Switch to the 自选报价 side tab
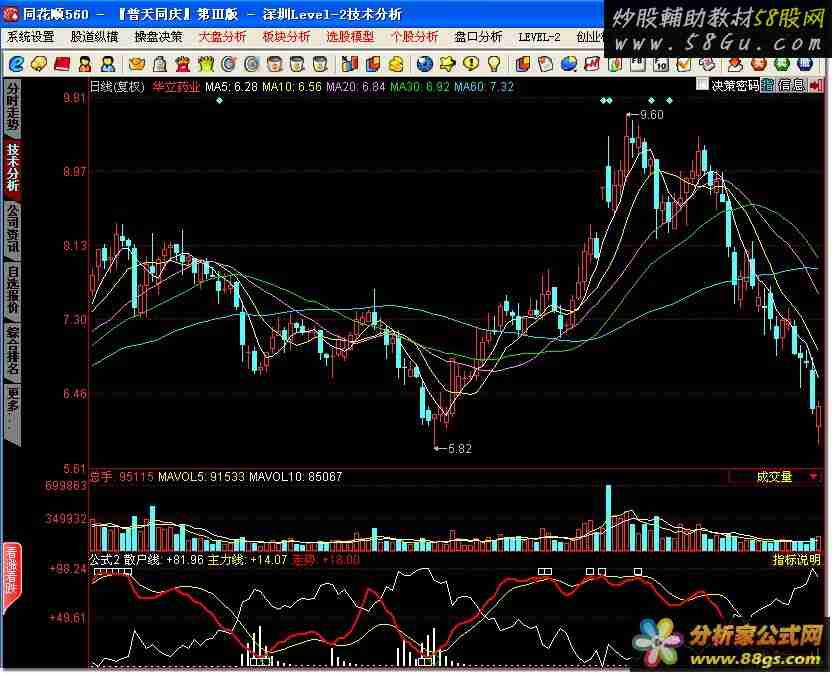This screenshot has width=832, height=674. click(x=13, y=290)
